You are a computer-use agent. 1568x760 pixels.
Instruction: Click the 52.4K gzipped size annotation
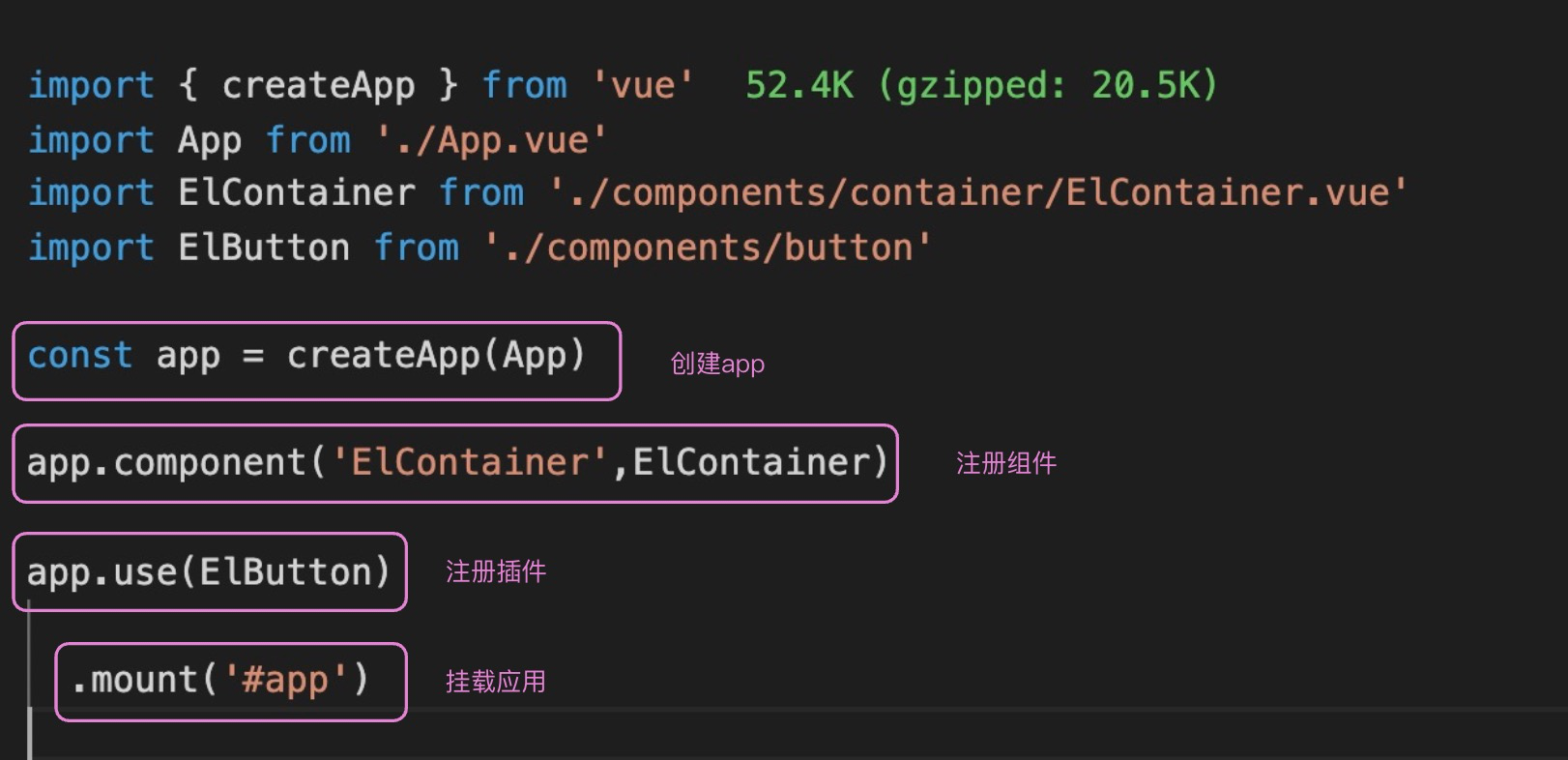pyautogui.click(x=981, y=86)
